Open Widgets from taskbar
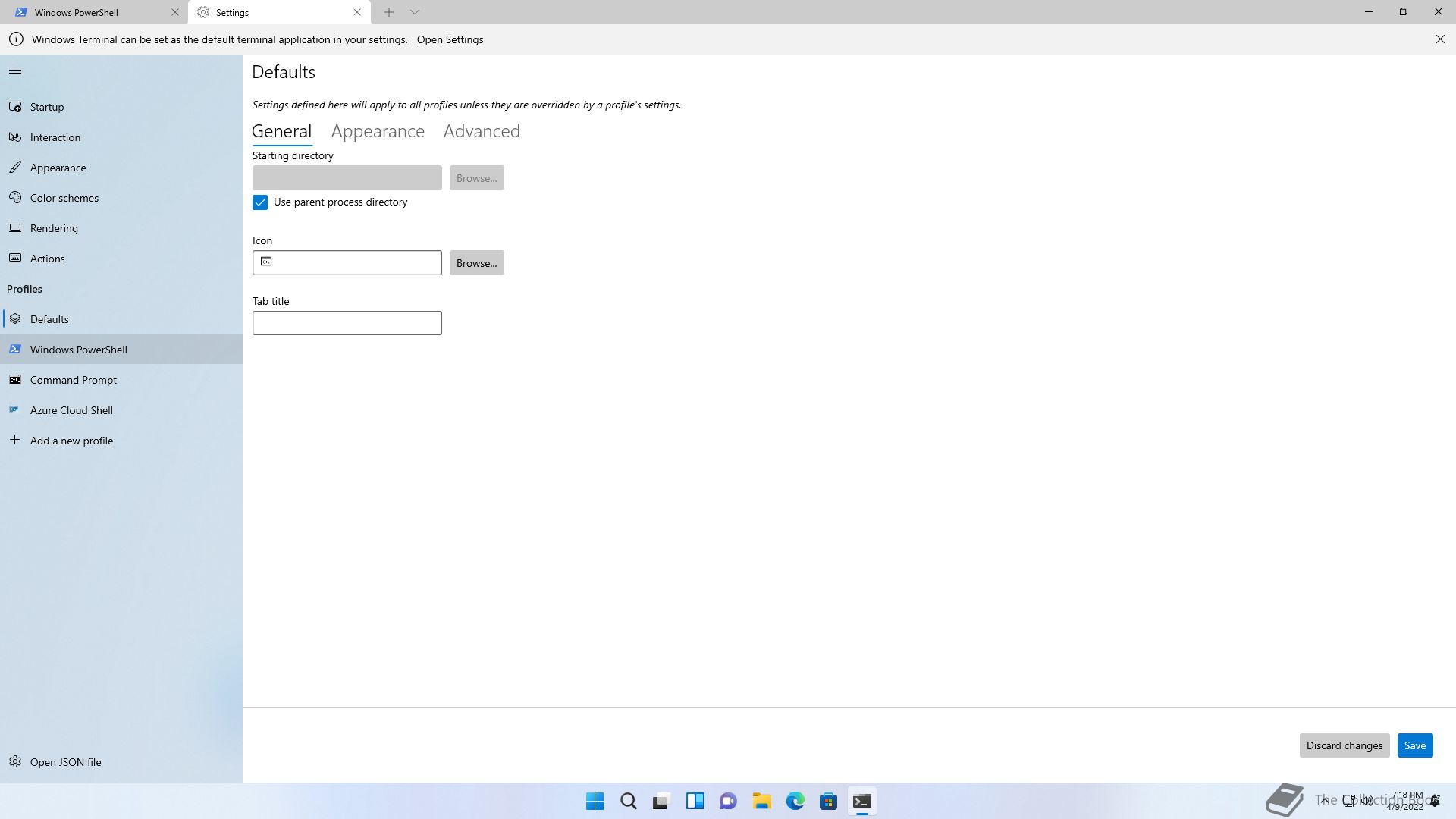Viewport: 1456px width, 819px height. pyautogui.click(x=695, y=801)
